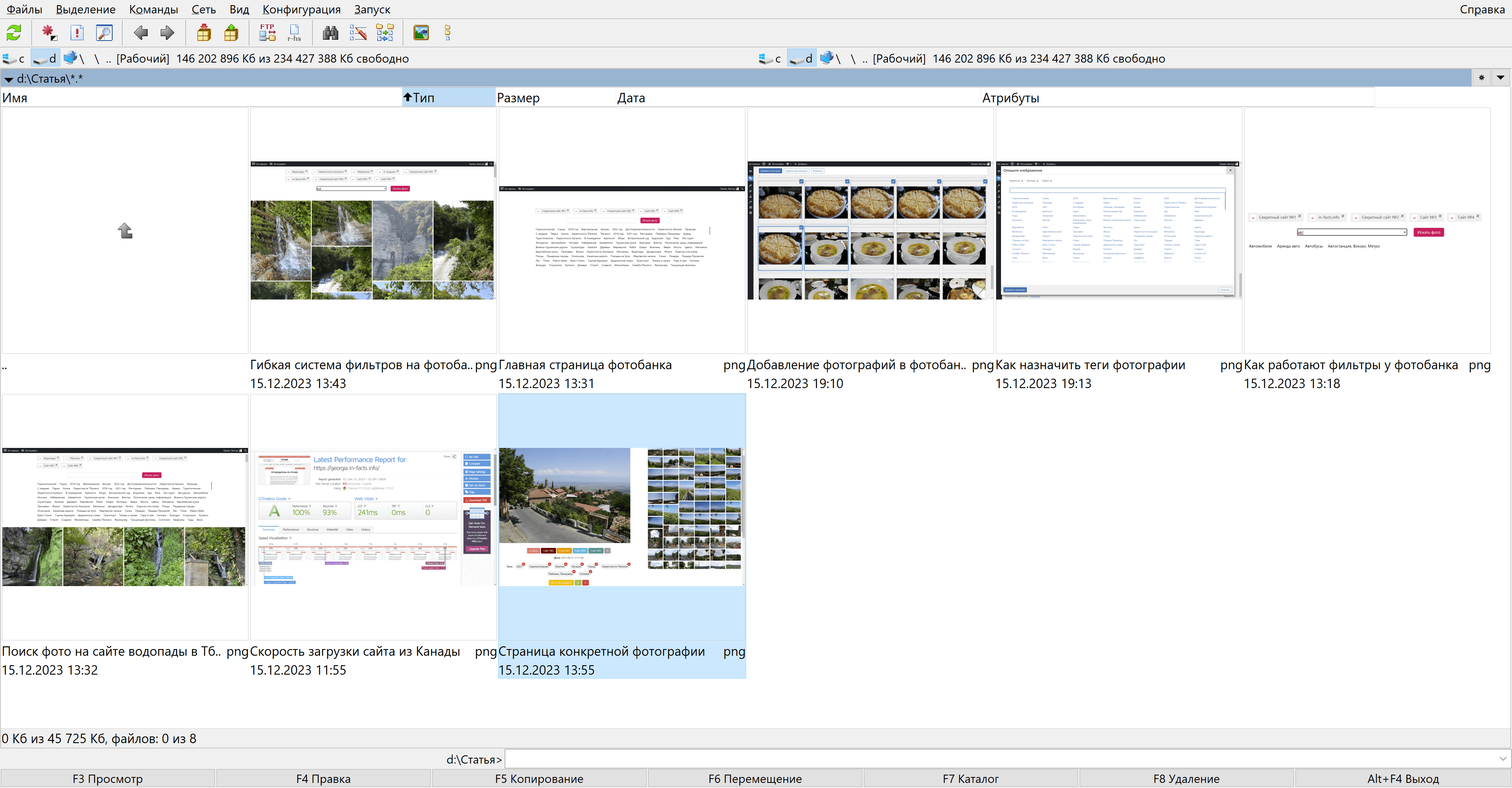Screen dimensions: 1512x788
Task: Sort files by the Размер column
Action: point(518,98)
